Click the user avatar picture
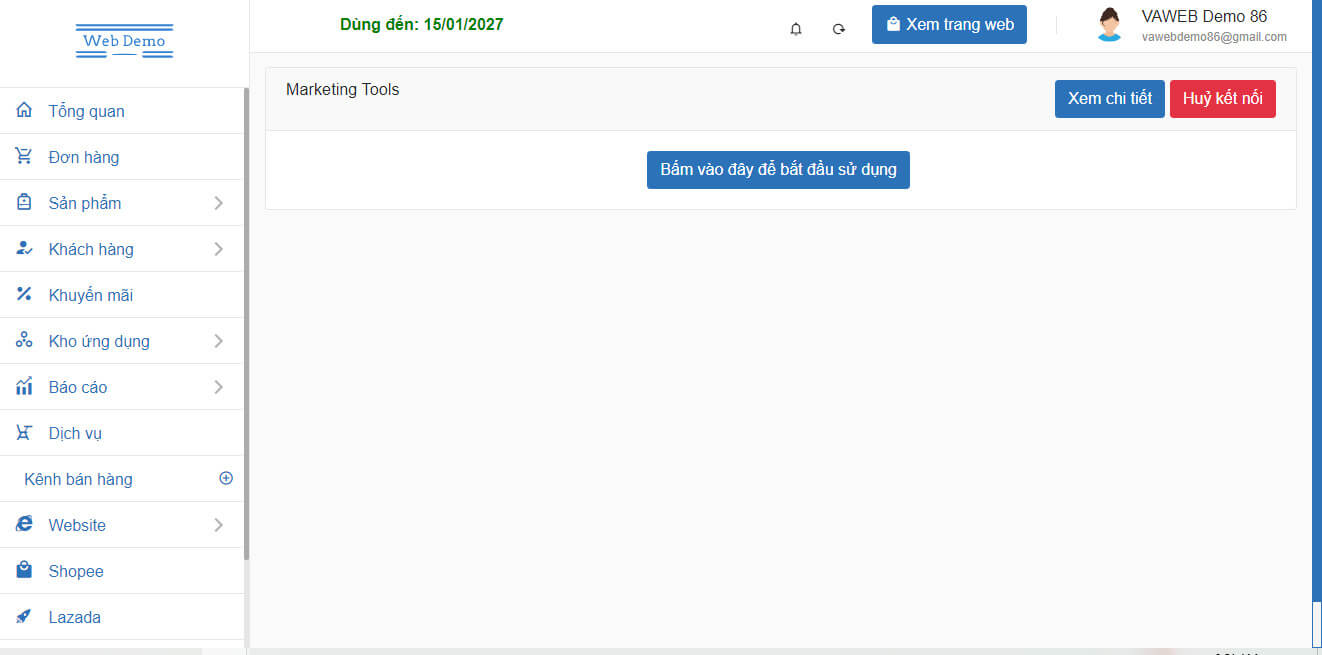The image size is (1322, 655). click(1109, 25)
